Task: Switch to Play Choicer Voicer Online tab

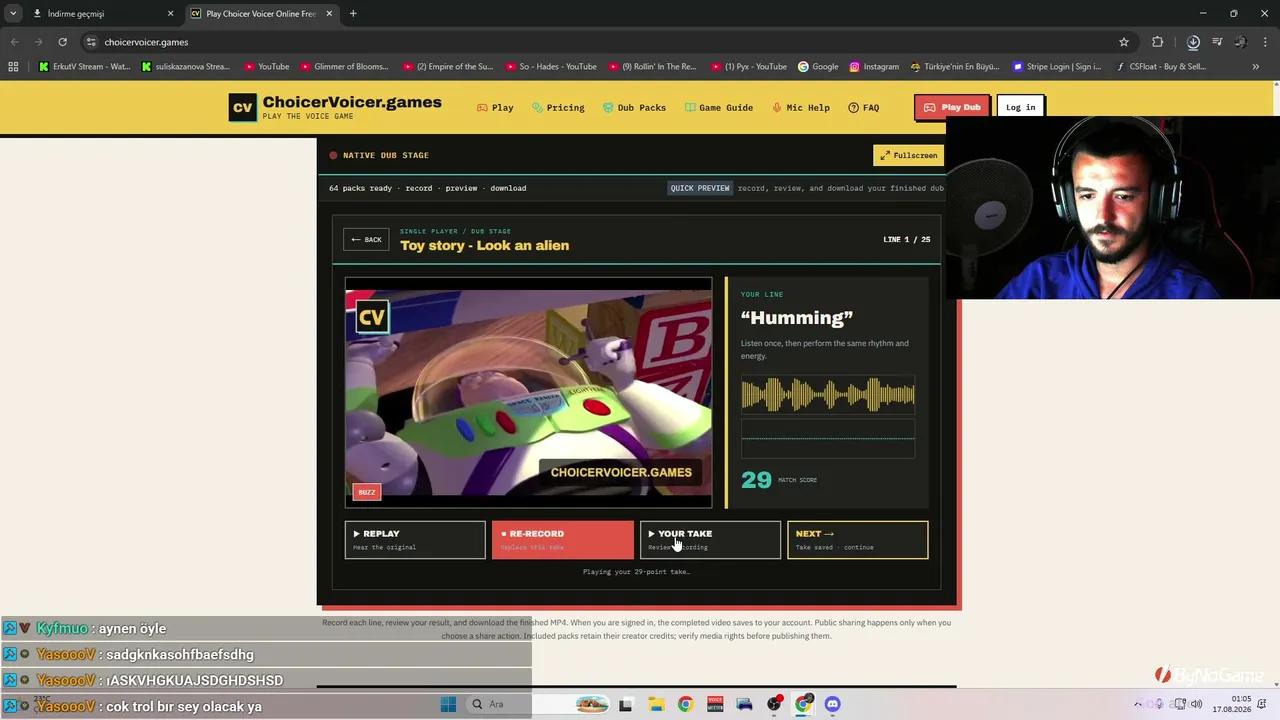Action: coord(261,14)
